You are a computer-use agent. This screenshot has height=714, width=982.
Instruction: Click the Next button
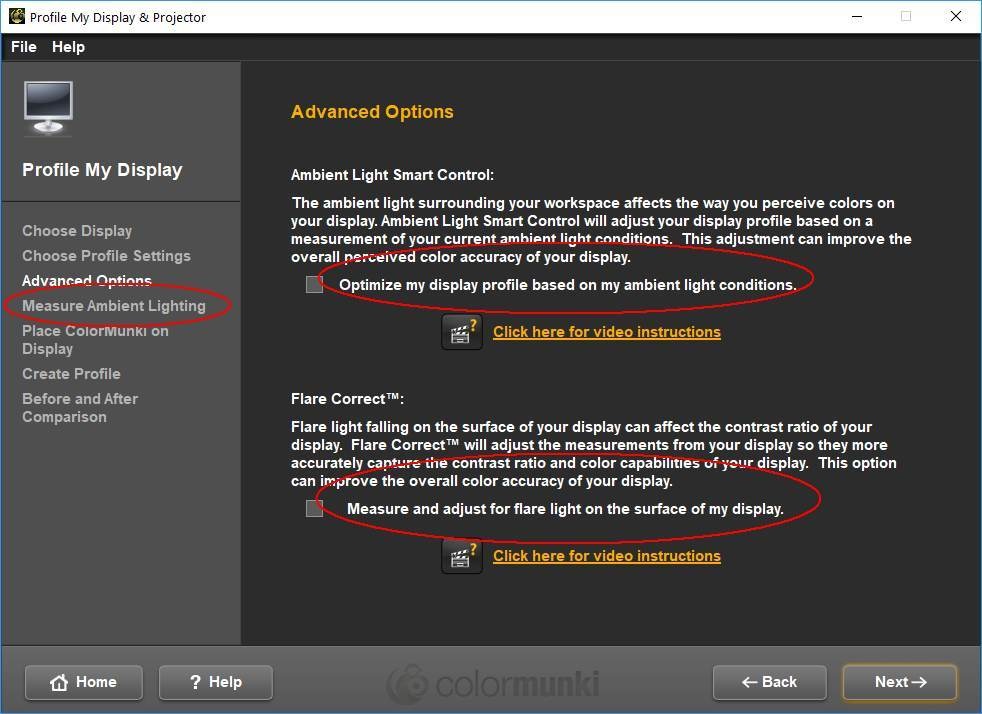click(900, 682)
